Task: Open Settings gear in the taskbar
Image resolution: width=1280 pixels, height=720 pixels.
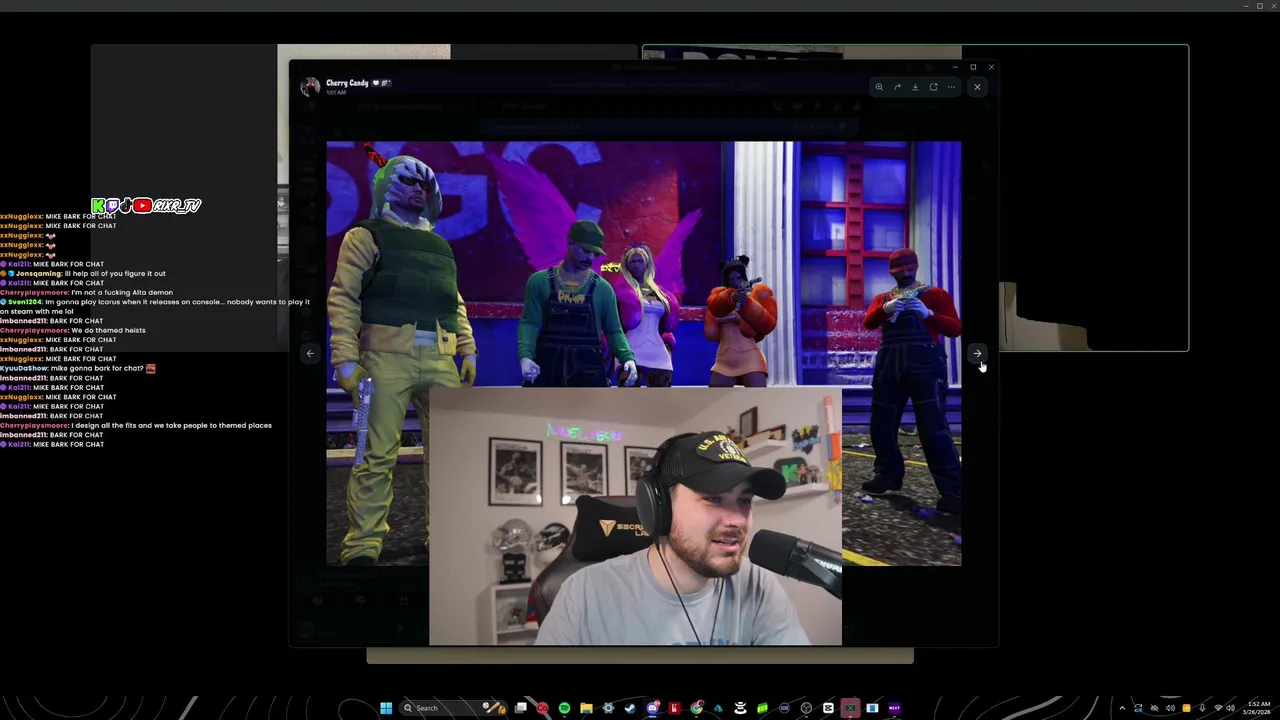Action: pyautogui.click(x=608, y=708)
